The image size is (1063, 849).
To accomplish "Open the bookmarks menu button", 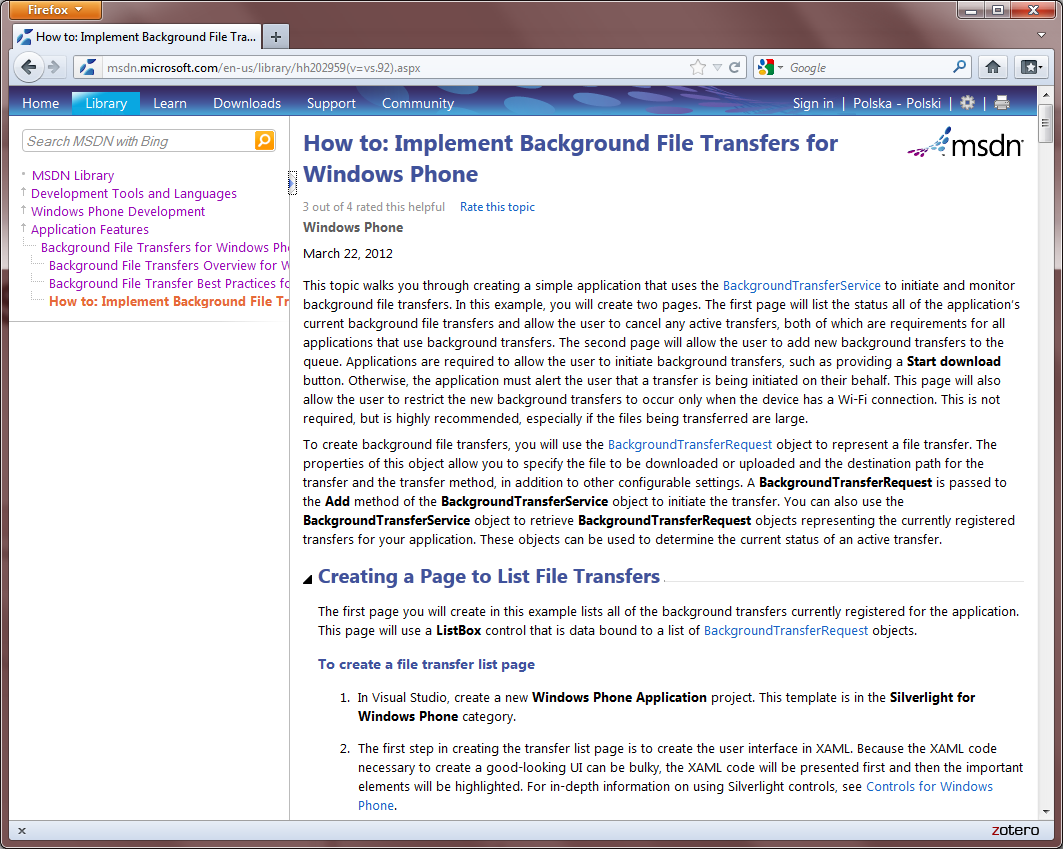I will 1032,66.
